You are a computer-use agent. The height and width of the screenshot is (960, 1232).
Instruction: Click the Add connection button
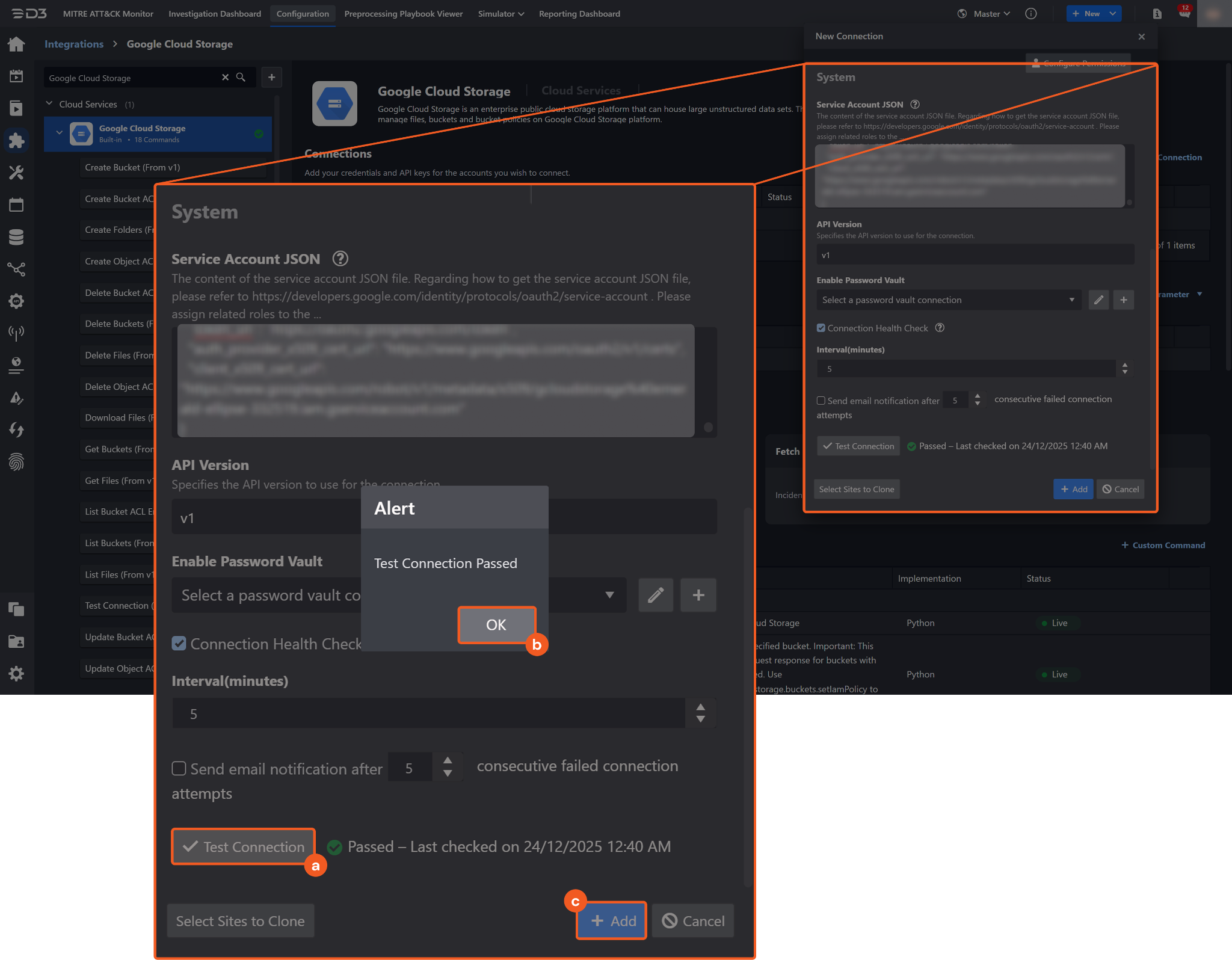pyautogui.click(x=611, y=921)
